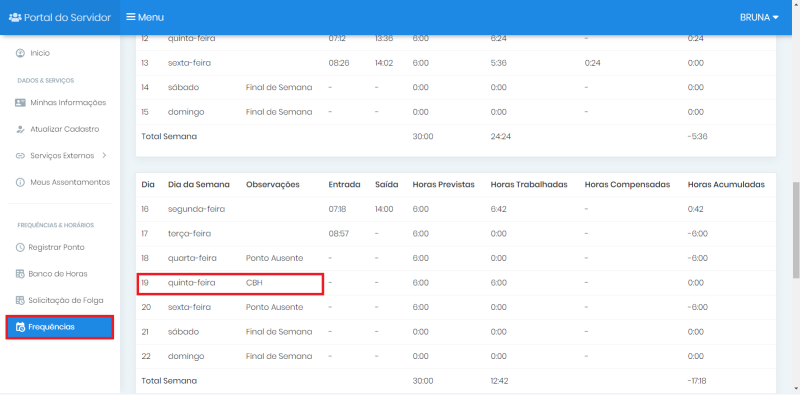
Task: Click the Portal do Servidor title
Action: coord(67,17)
